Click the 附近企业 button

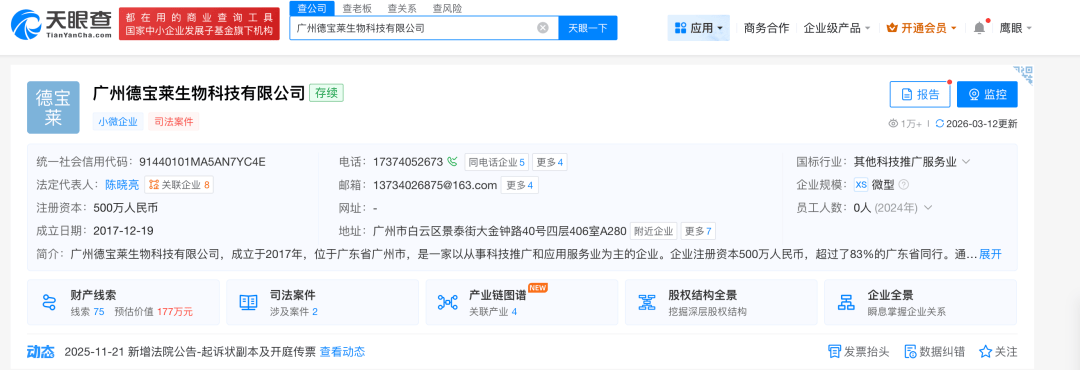click(654, 231)
